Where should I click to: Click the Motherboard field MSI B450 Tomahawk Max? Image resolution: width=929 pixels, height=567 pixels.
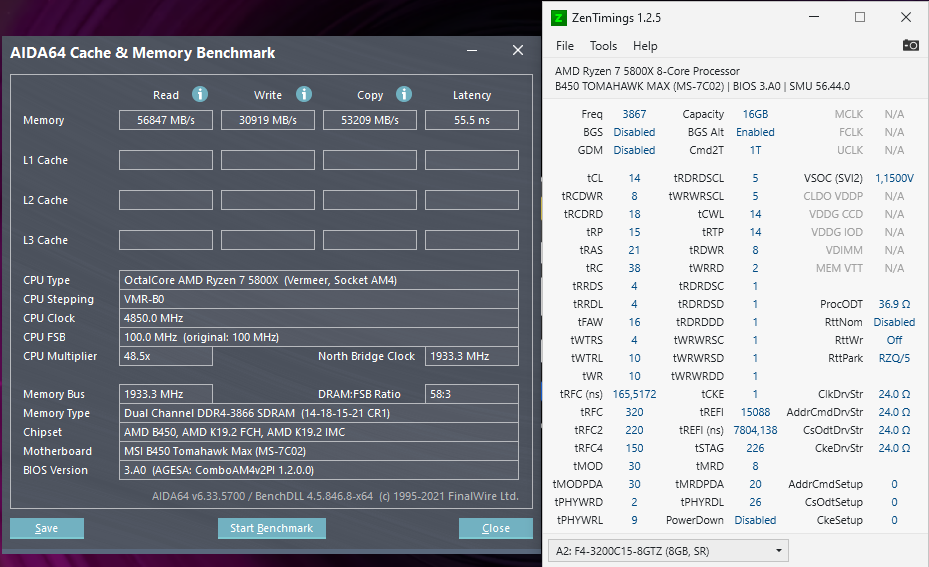coord(319,451)
